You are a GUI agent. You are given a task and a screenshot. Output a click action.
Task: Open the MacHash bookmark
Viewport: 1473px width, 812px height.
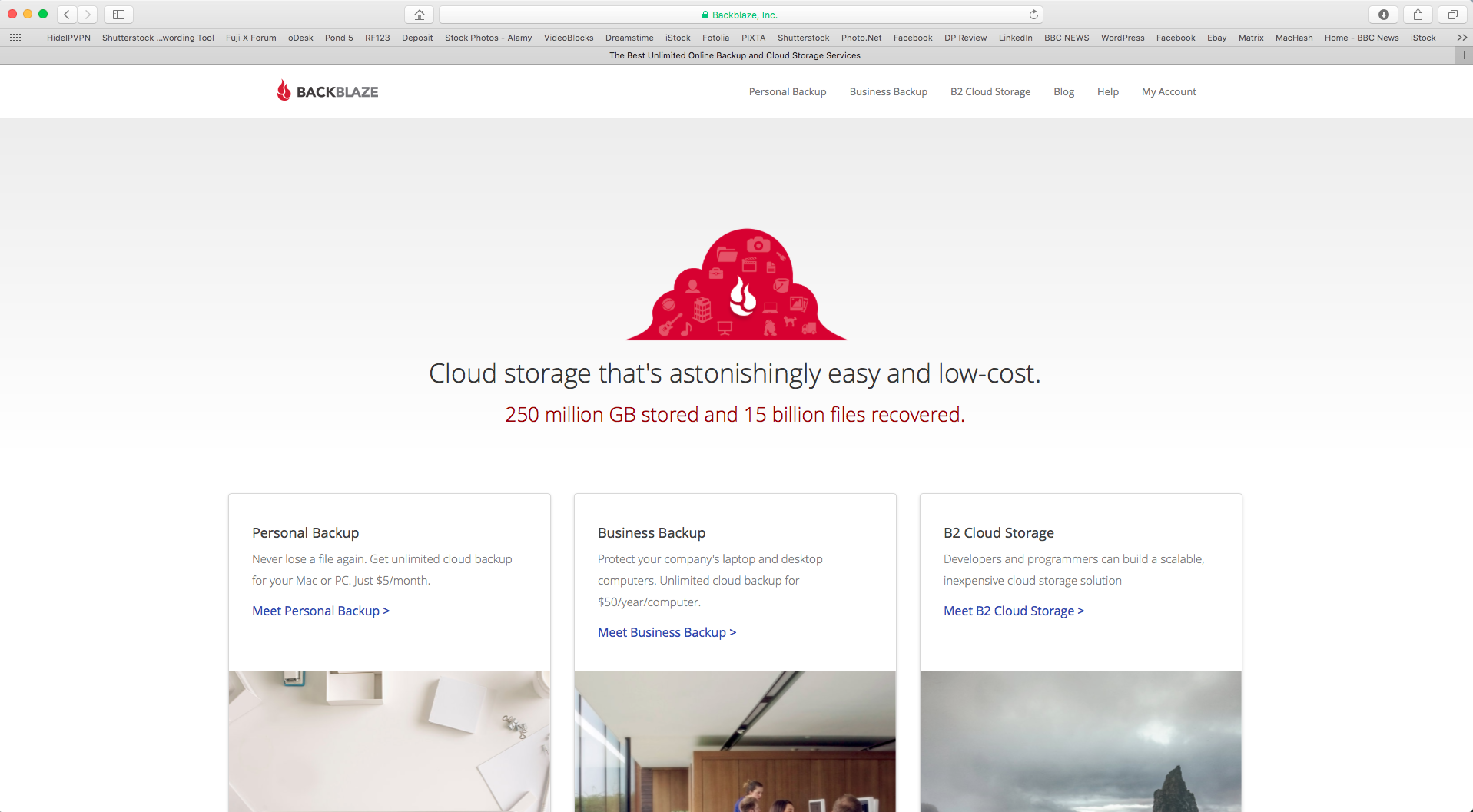pyautogui.click(x=1294, y=38)
